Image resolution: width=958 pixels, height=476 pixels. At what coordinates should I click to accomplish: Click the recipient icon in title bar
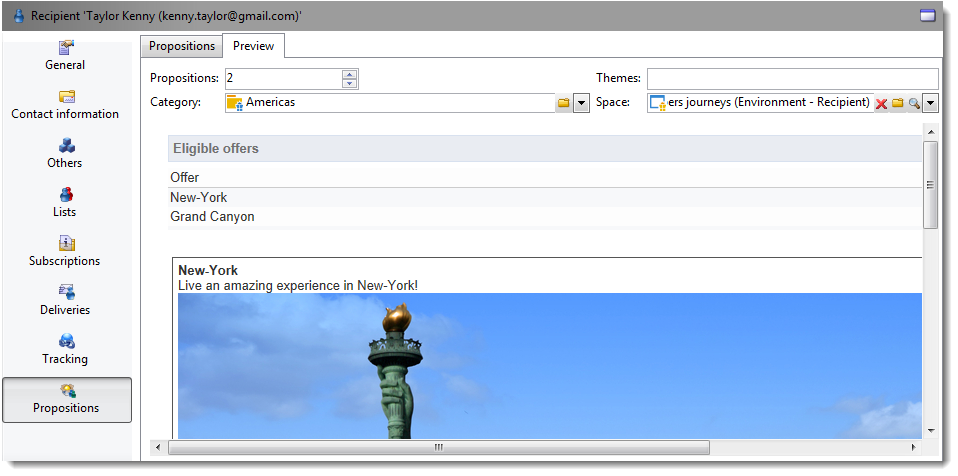[x=19, y=15]
